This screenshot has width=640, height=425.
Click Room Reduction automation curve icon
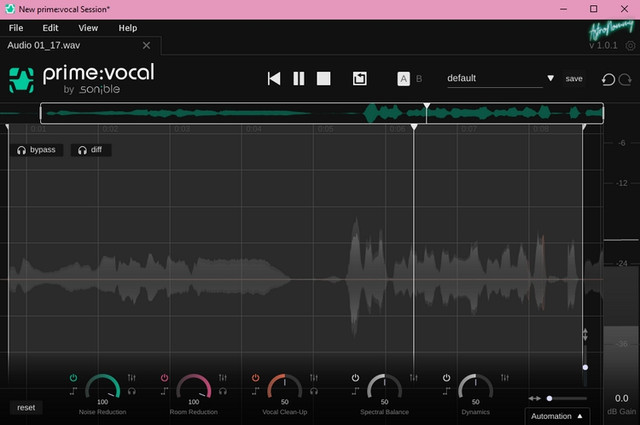(164, 391)
